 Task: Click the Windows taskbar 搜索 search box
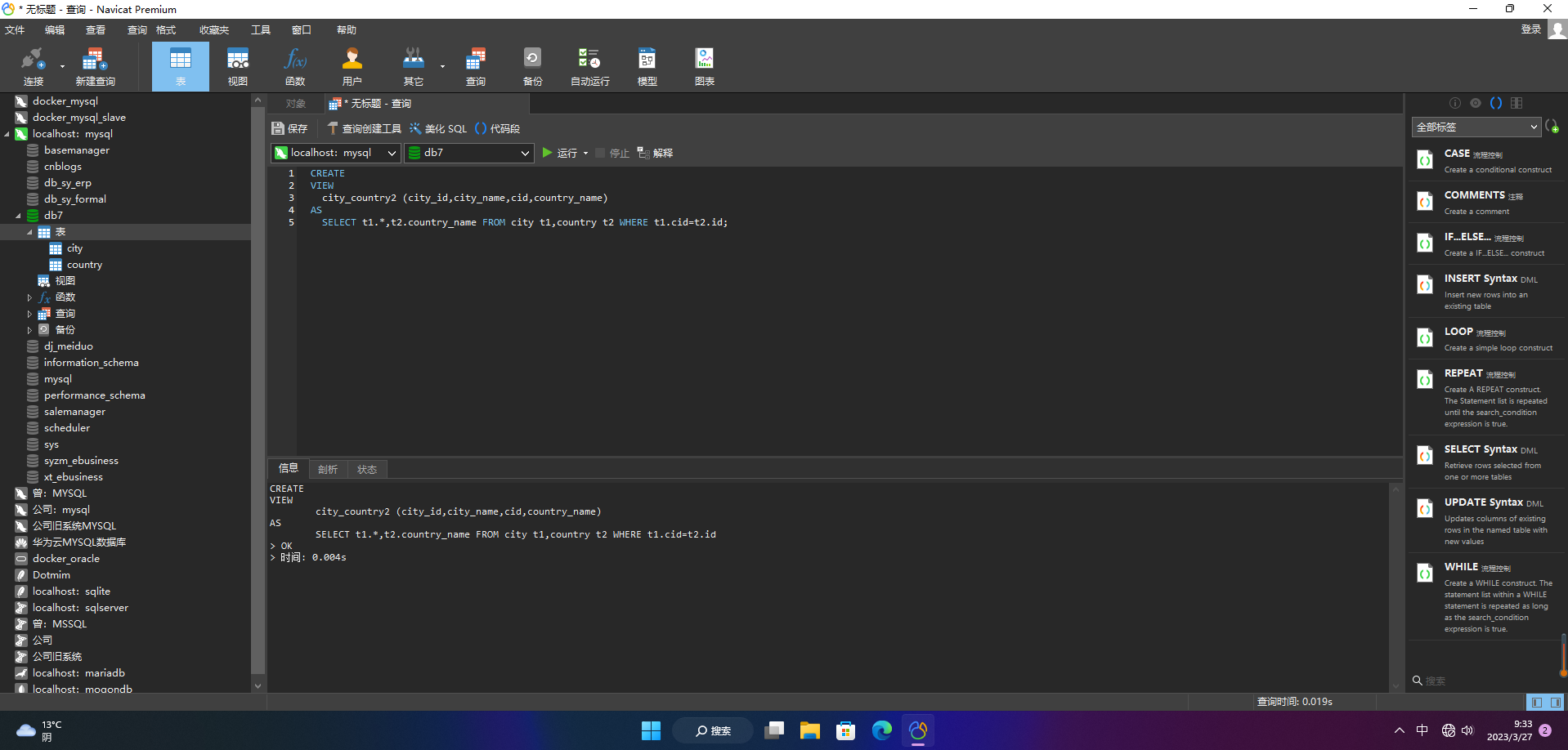pos(713,730)
